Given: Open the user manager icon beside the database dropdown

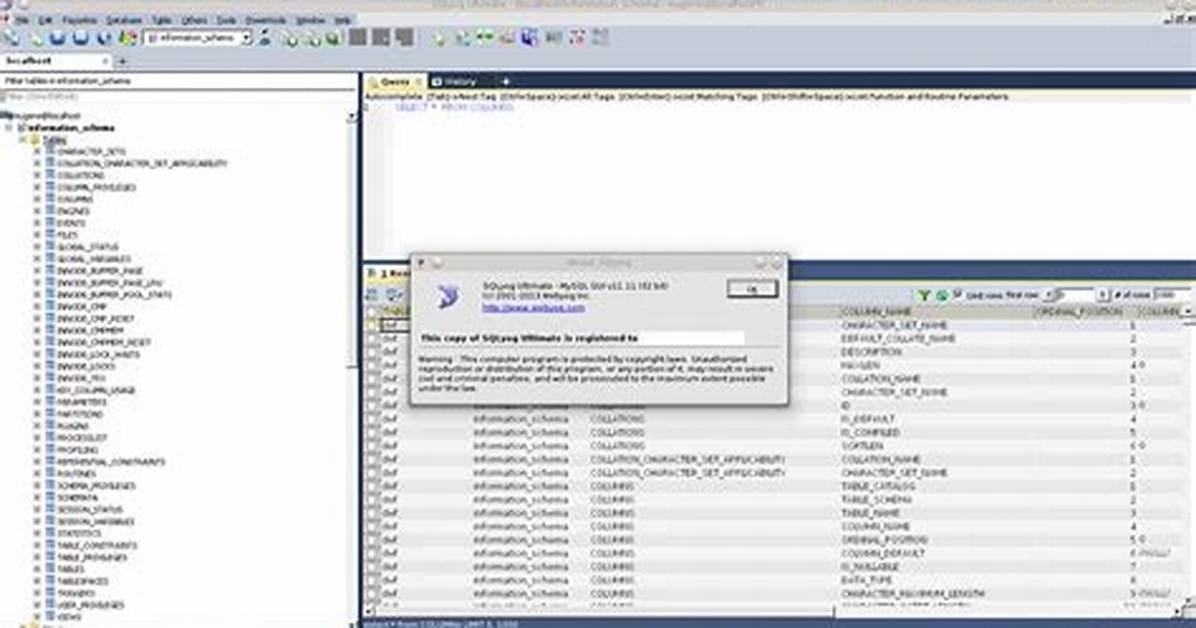Looking at the screenshot, I should pyautogui.click(x=265, y=37).
